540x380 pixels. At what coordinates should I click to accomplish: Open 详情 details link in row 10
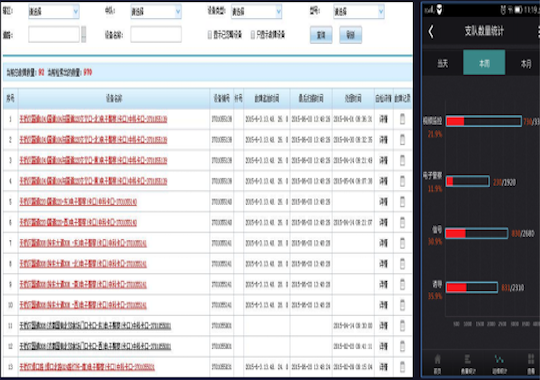pyautogui.click(x=383, y=305)
